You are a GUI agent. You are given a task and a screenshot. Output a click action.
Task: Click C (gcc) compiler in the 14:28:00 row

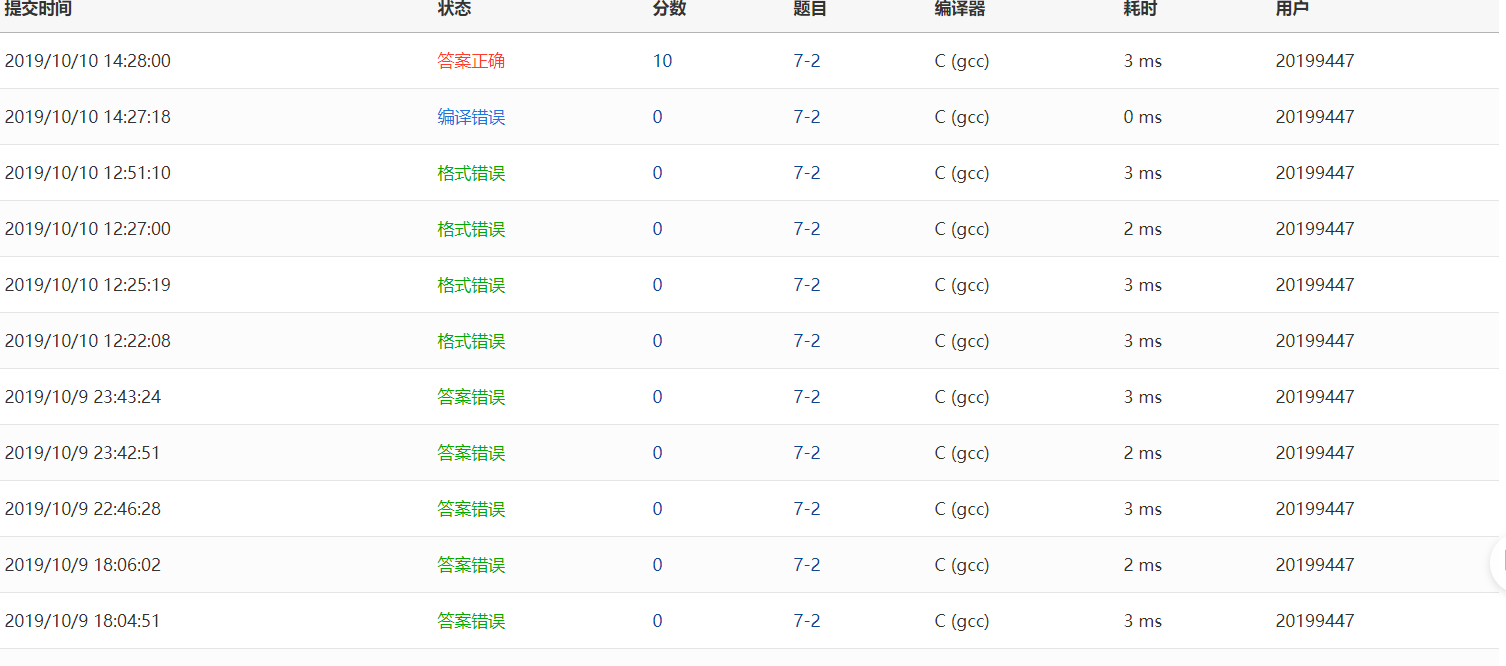[x=962, y=61]
